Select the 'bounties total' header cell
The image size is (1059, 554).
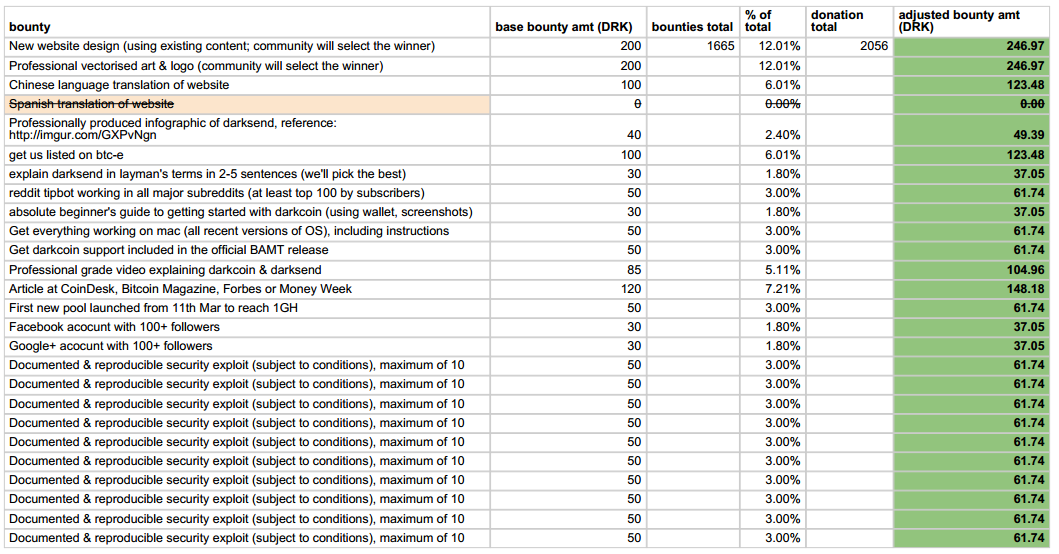click(693, 22)
